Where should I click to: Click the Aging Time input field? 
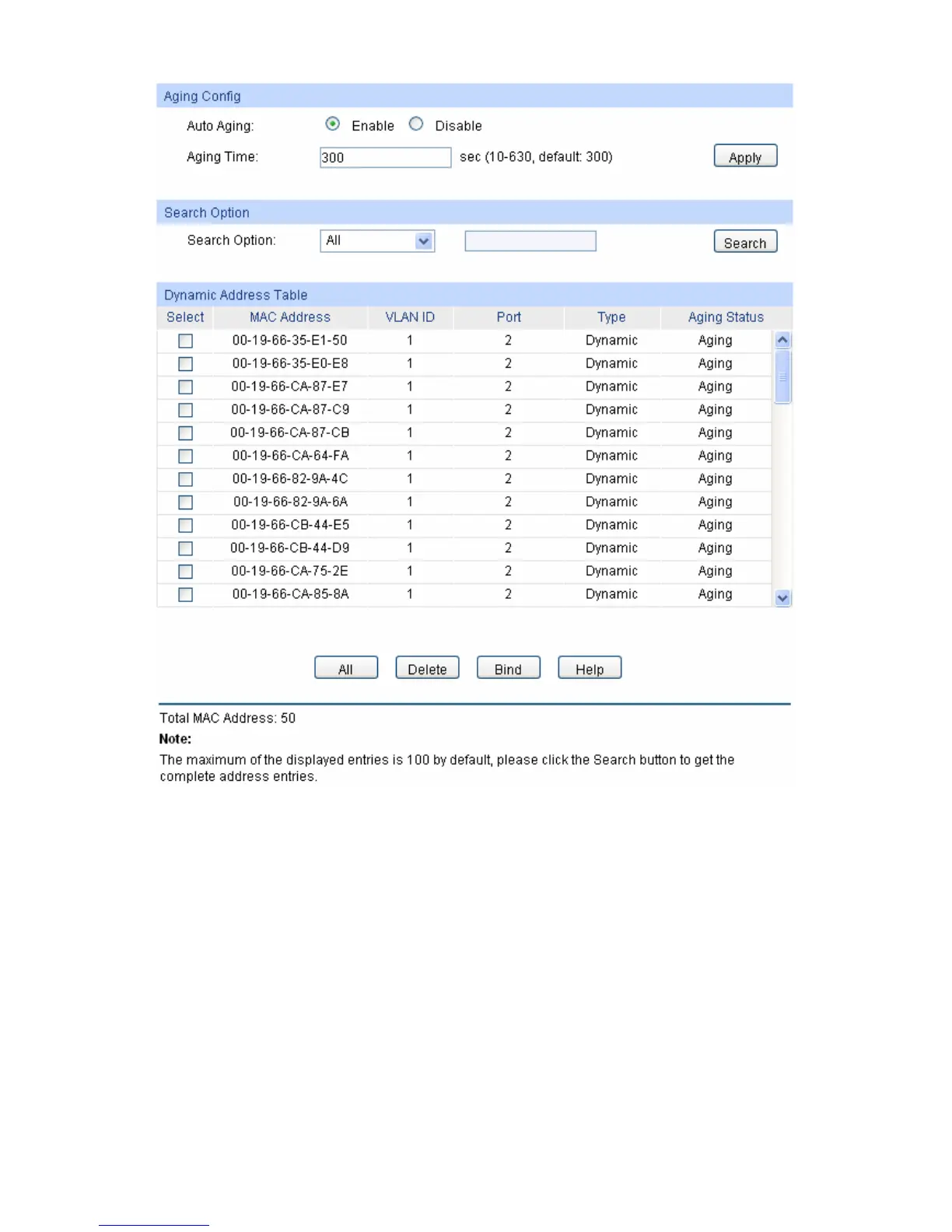coord(385,157)
